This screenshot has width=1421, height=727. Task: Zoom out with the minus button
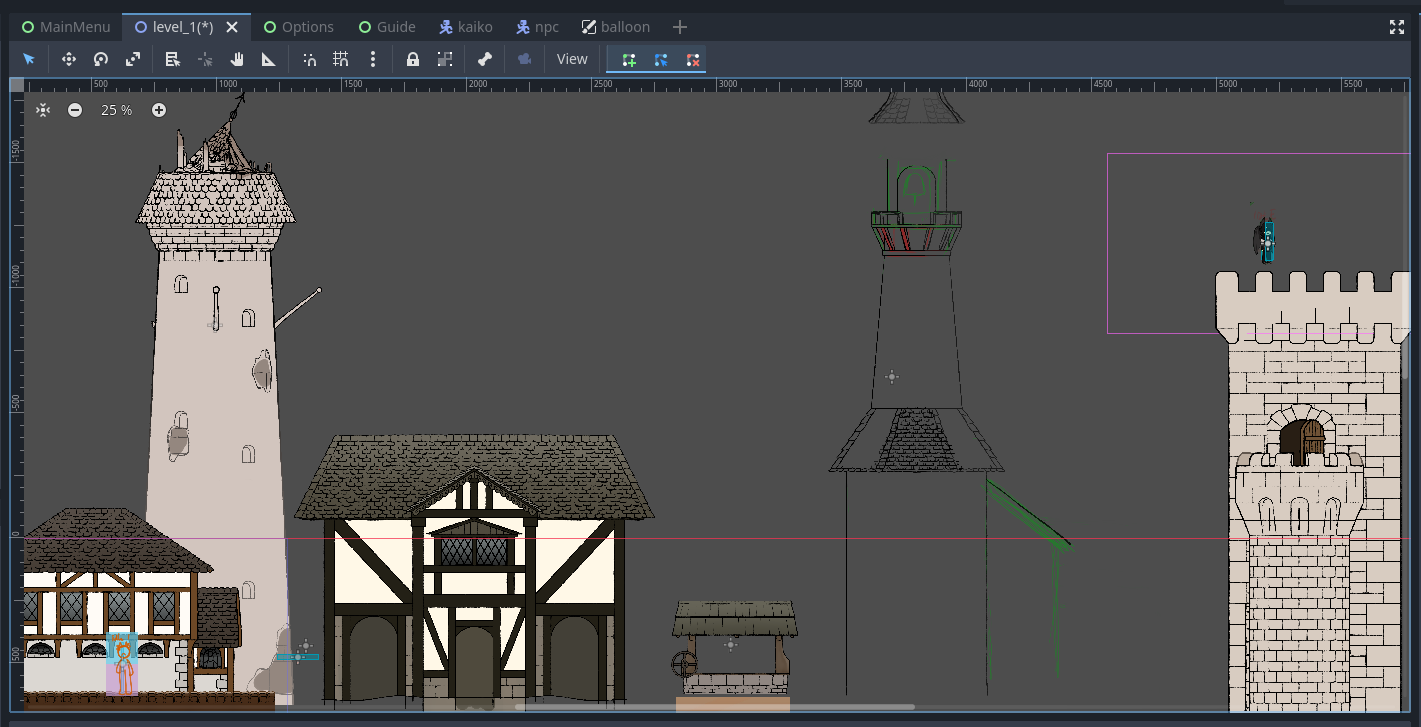(75, 110)
